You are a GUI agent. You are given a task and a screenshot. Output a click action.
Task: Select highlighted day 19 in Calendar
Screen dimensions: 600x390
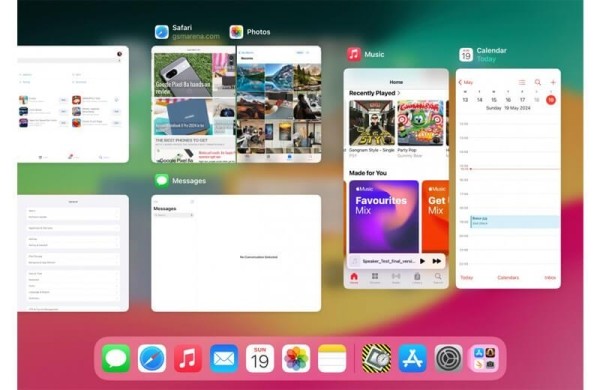[551, 100]
